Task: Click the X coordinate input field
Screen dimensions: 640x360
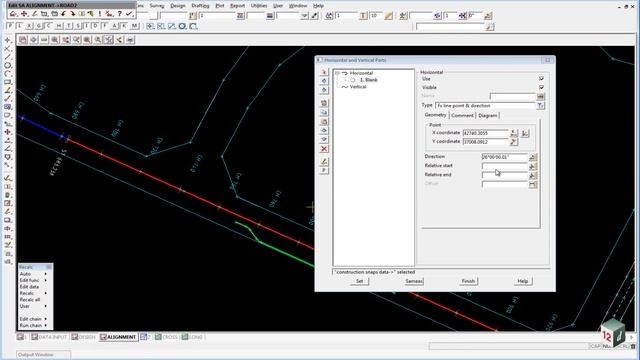Action: (486, 133)
